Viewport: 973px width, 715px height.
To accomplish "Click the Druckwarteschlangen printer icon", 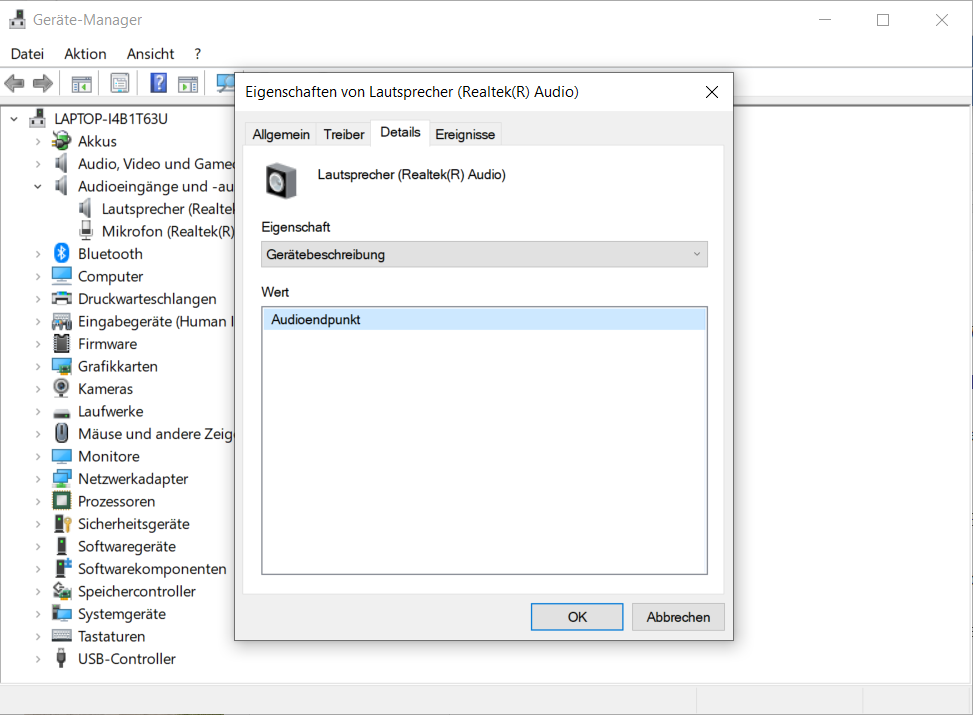I will (x=61, y=299).
